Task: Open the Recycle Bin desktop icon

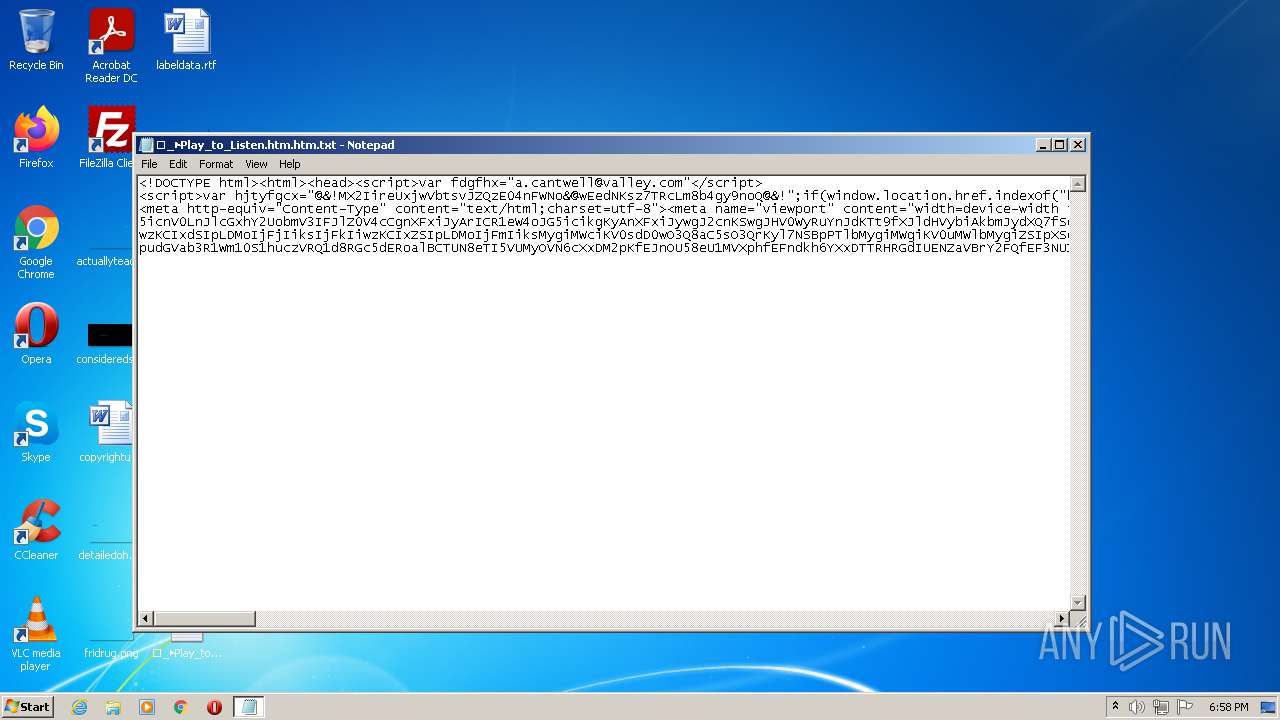Action: 36,40
